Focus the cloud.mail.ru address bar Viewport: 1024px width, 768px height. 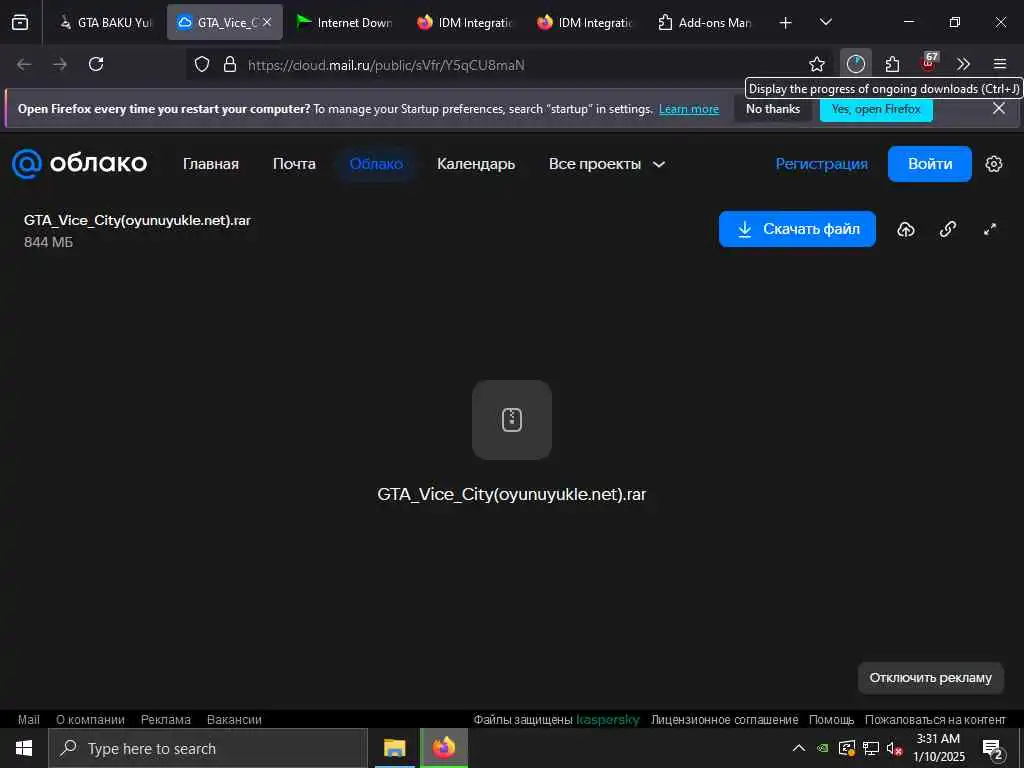(x=496, y=65)
